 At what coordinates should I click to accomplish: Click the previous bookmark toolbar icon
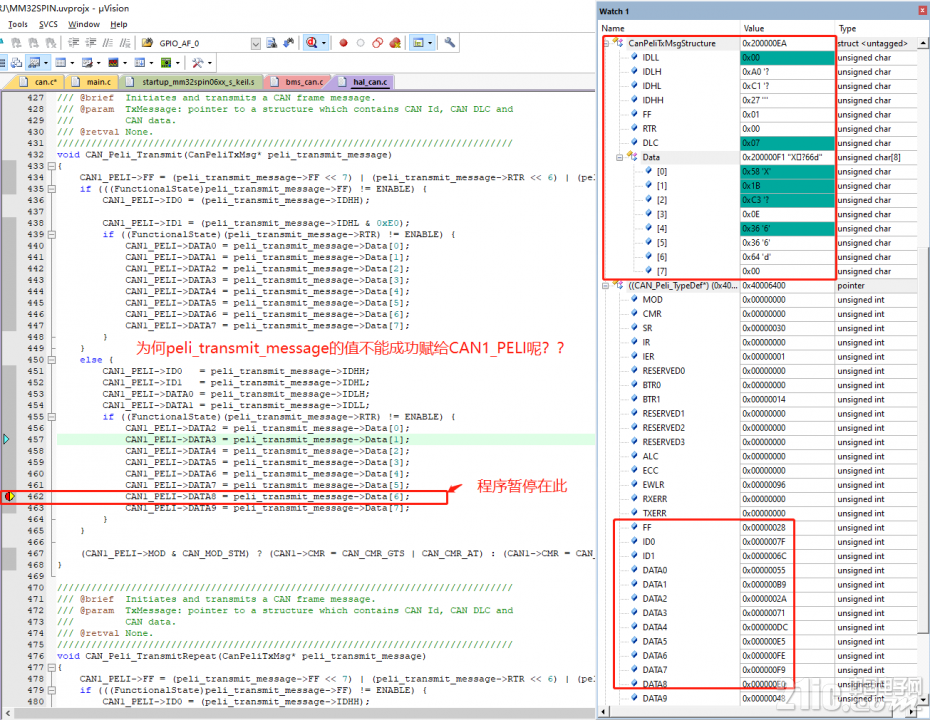[x=17, y=43]
